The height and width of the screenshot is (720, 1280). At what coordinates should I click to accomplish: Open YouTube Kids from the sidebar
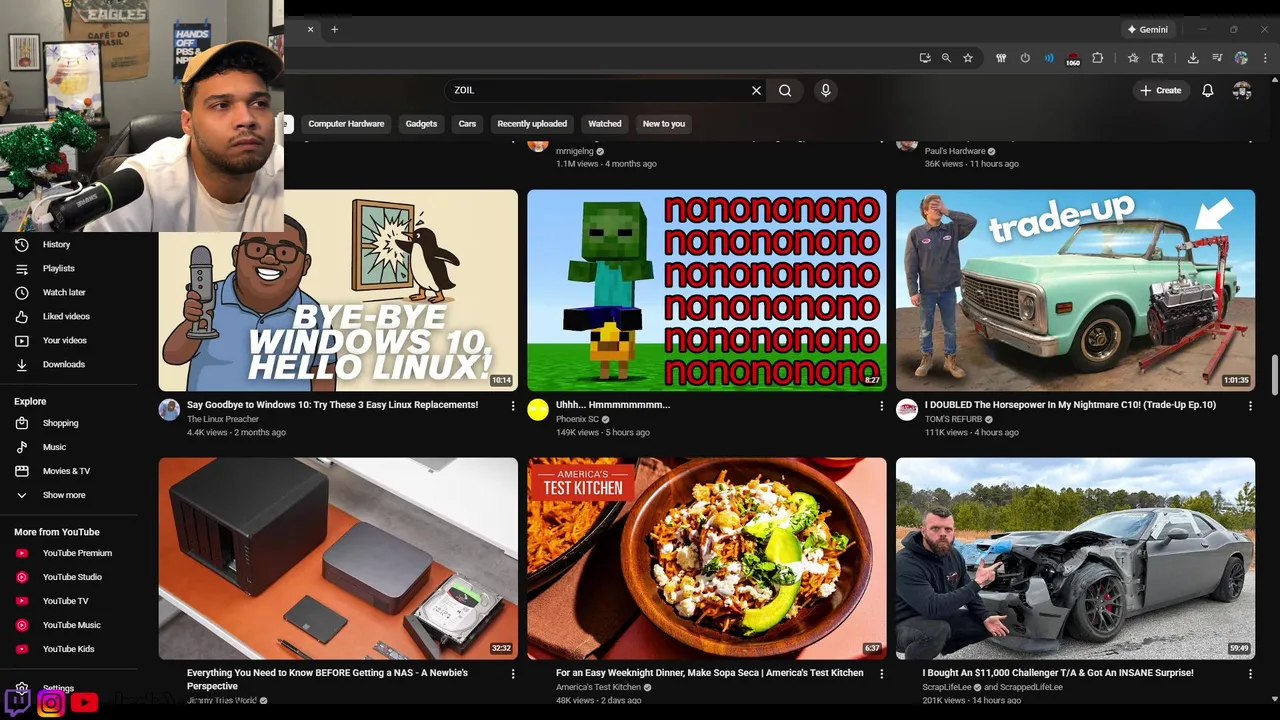70,649
